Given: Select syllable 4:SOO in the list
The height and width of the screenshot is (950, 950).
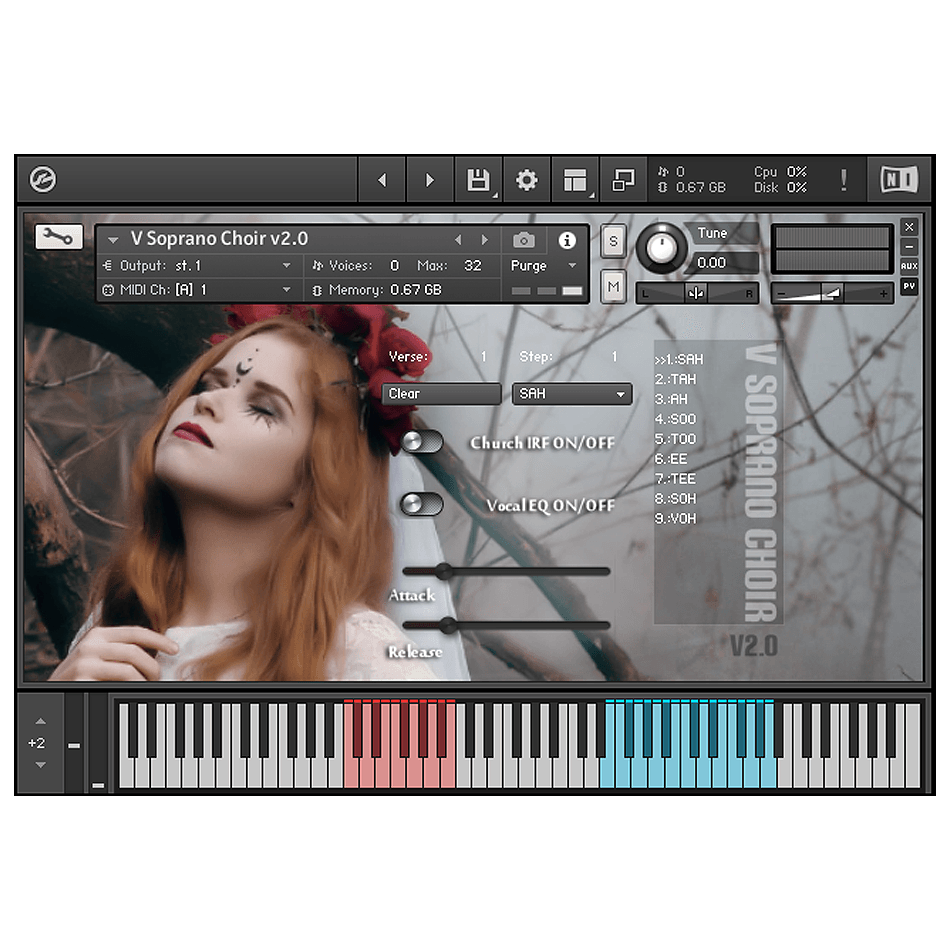Looking at the screenshot, I should click(x=676, y=419).
